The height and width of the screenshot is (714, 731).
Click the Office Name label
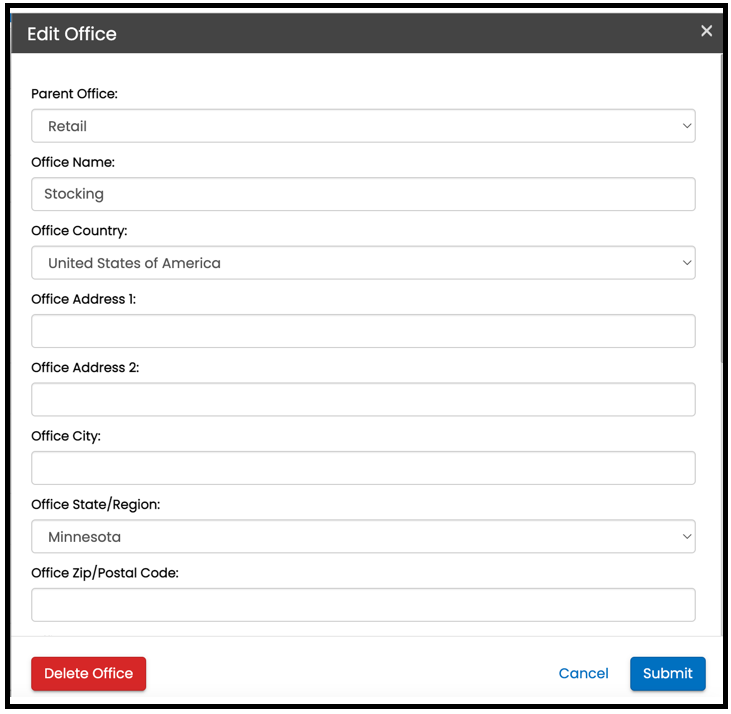(x=73, y=162)
